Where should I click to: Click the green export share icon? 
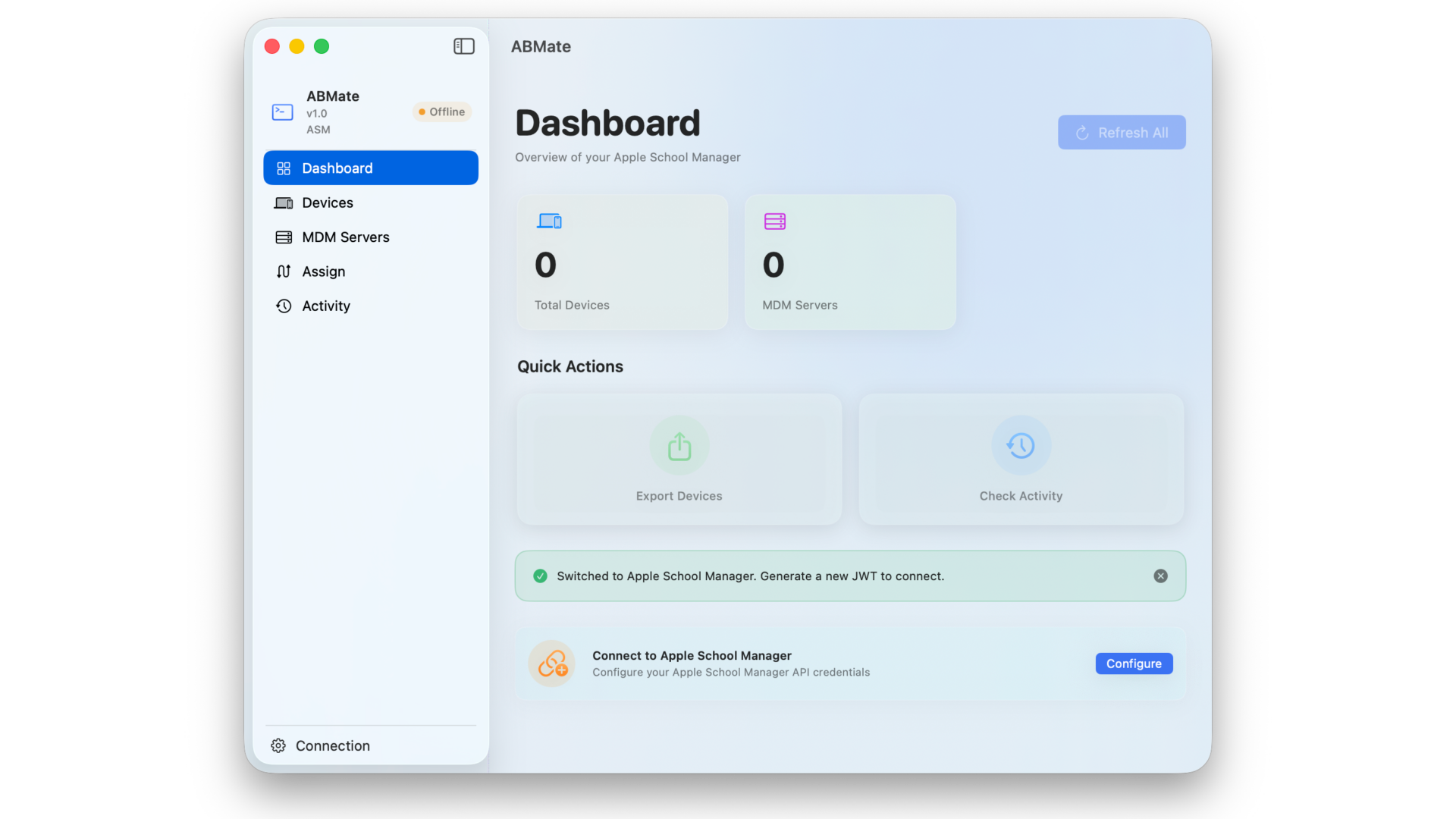click(679, 445)
